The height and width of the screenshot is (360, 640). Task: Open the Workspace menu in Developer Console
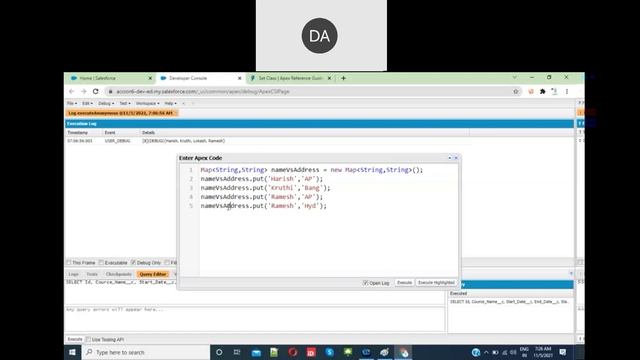(147, 103)
